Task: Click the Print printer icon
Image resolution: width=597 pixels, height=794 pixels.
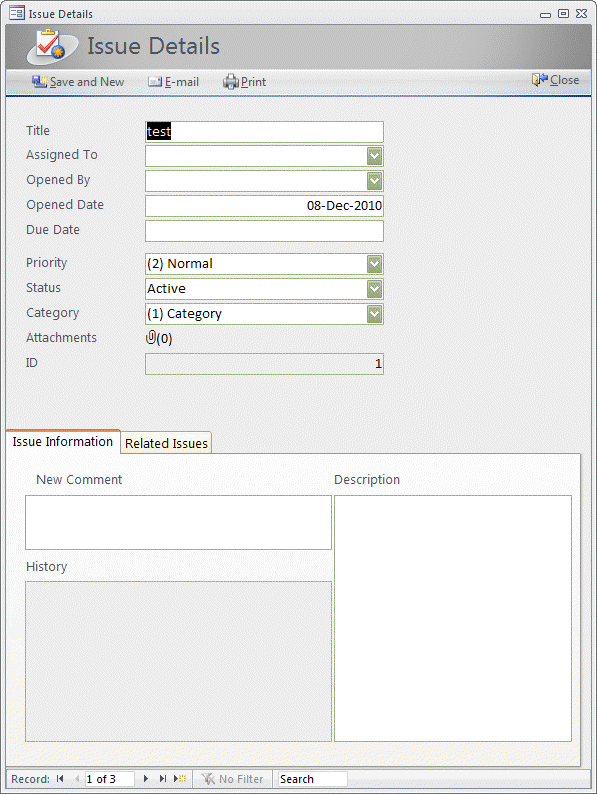Action: (231, 82)
